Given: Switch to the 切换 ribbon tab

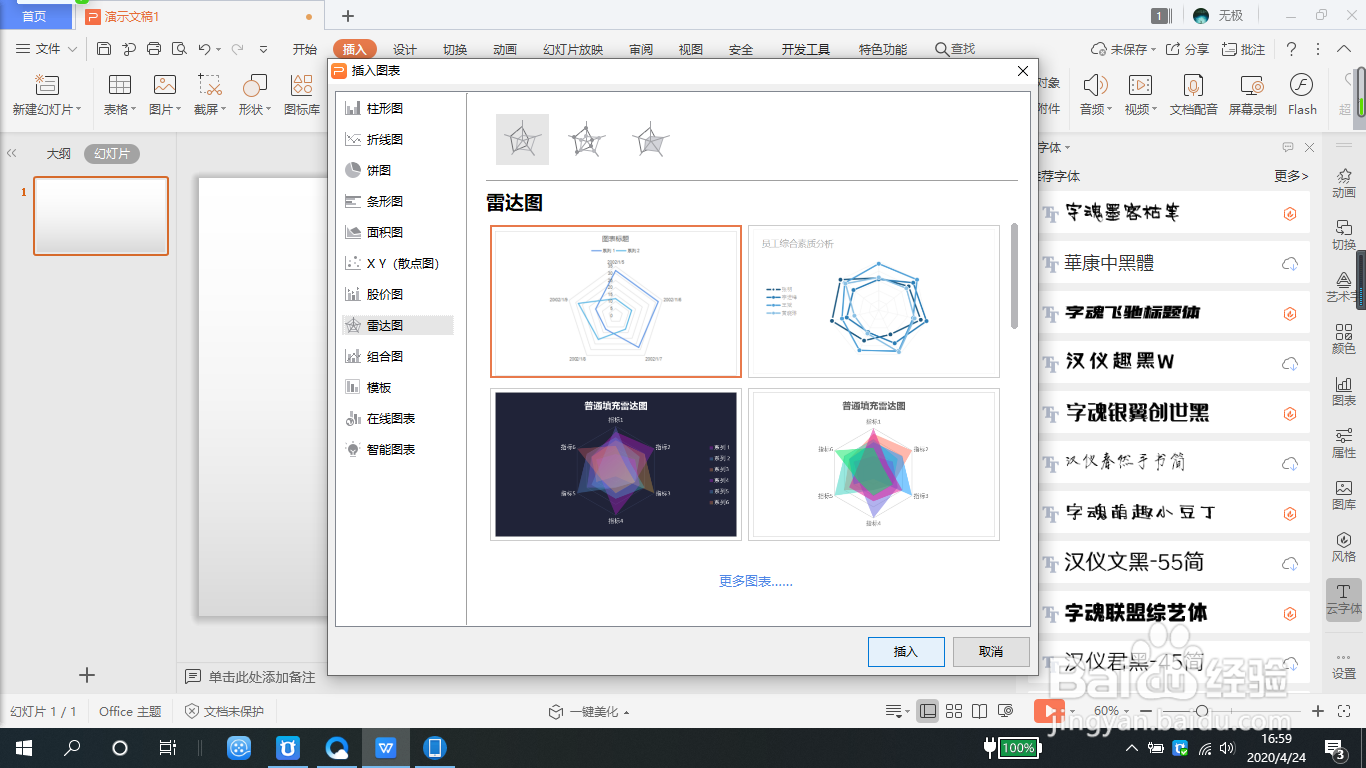Looking at the screenshot, I should pos(455,49).
